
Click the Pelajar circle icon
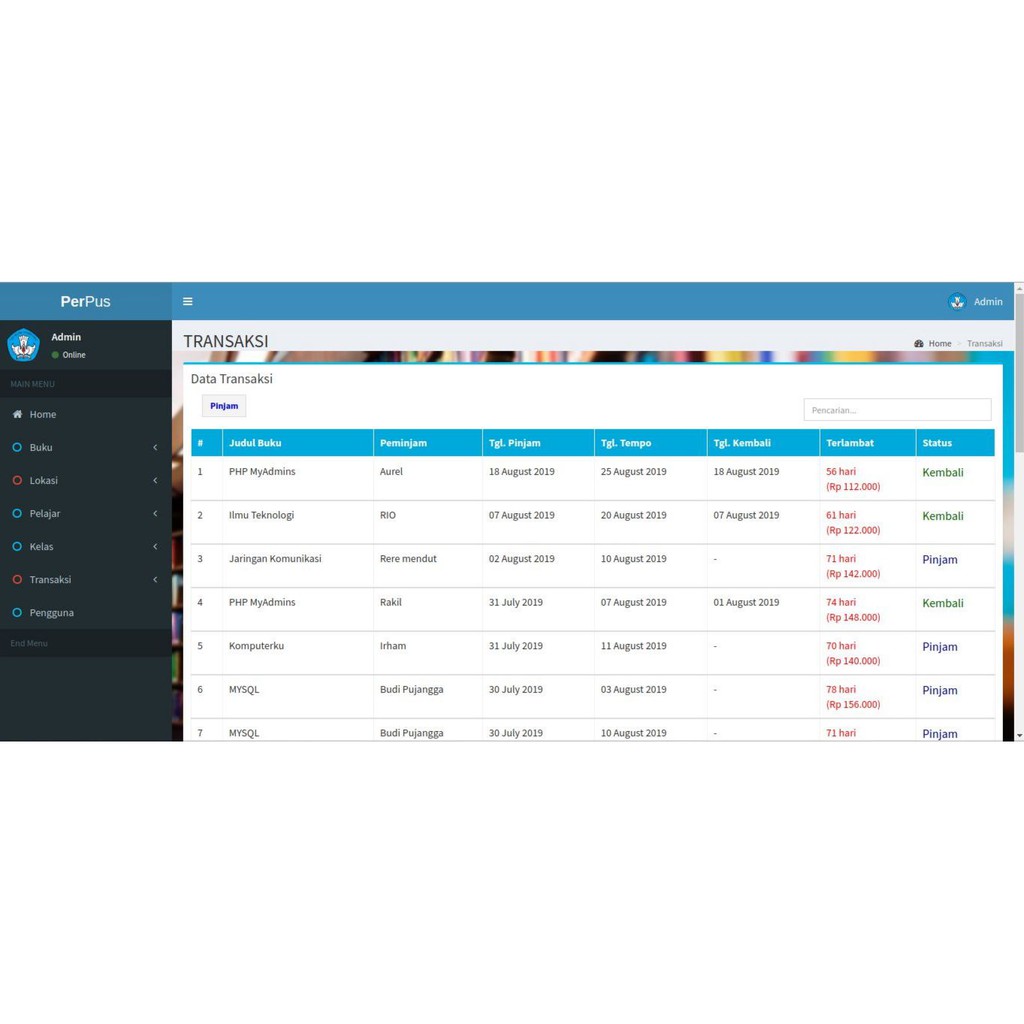(x=18, y=513)
